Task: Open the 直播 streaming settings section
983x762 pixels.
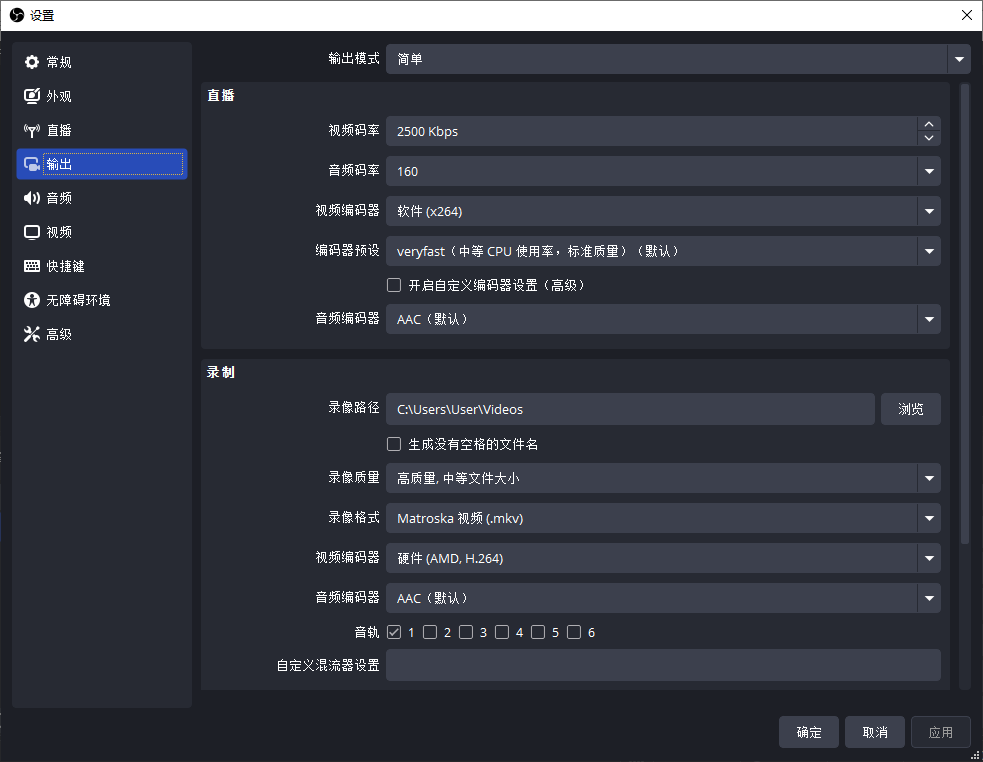Action: pos(57,129)
